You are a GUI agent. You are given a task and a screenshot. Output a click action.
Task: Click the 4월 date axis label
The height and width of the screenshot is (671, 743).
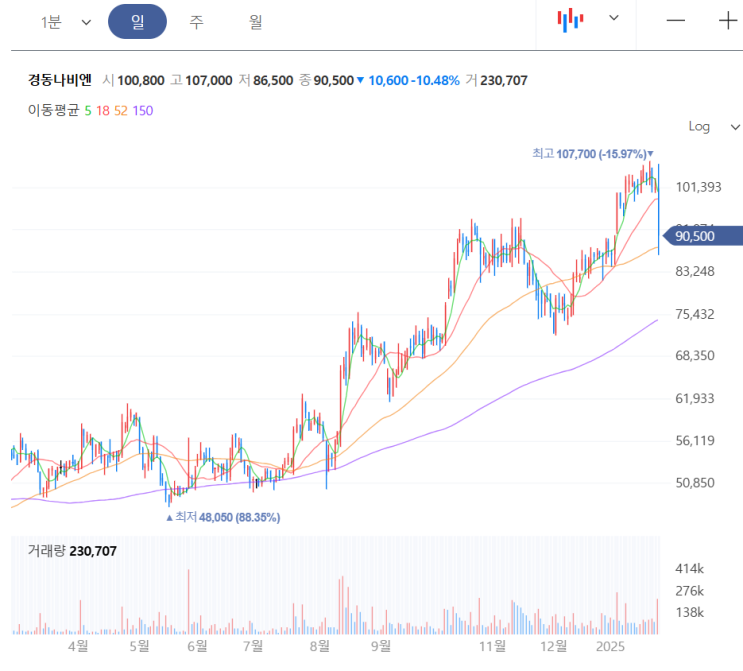(x=78, y=646)
